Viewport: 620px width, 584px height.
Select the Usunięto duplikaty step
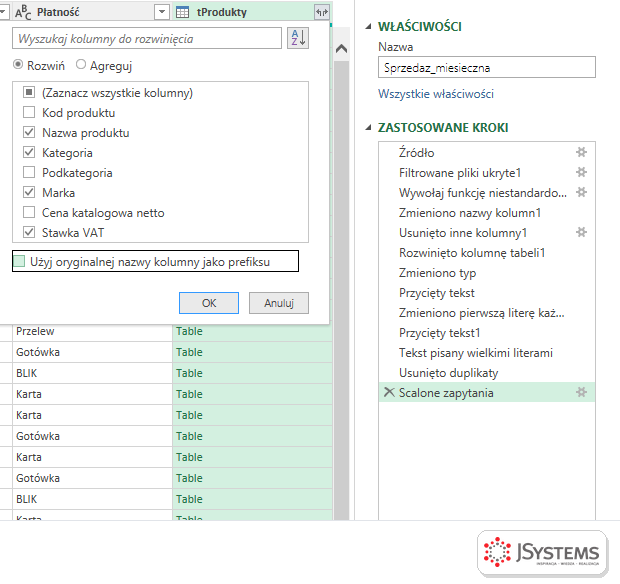[487, 372]
